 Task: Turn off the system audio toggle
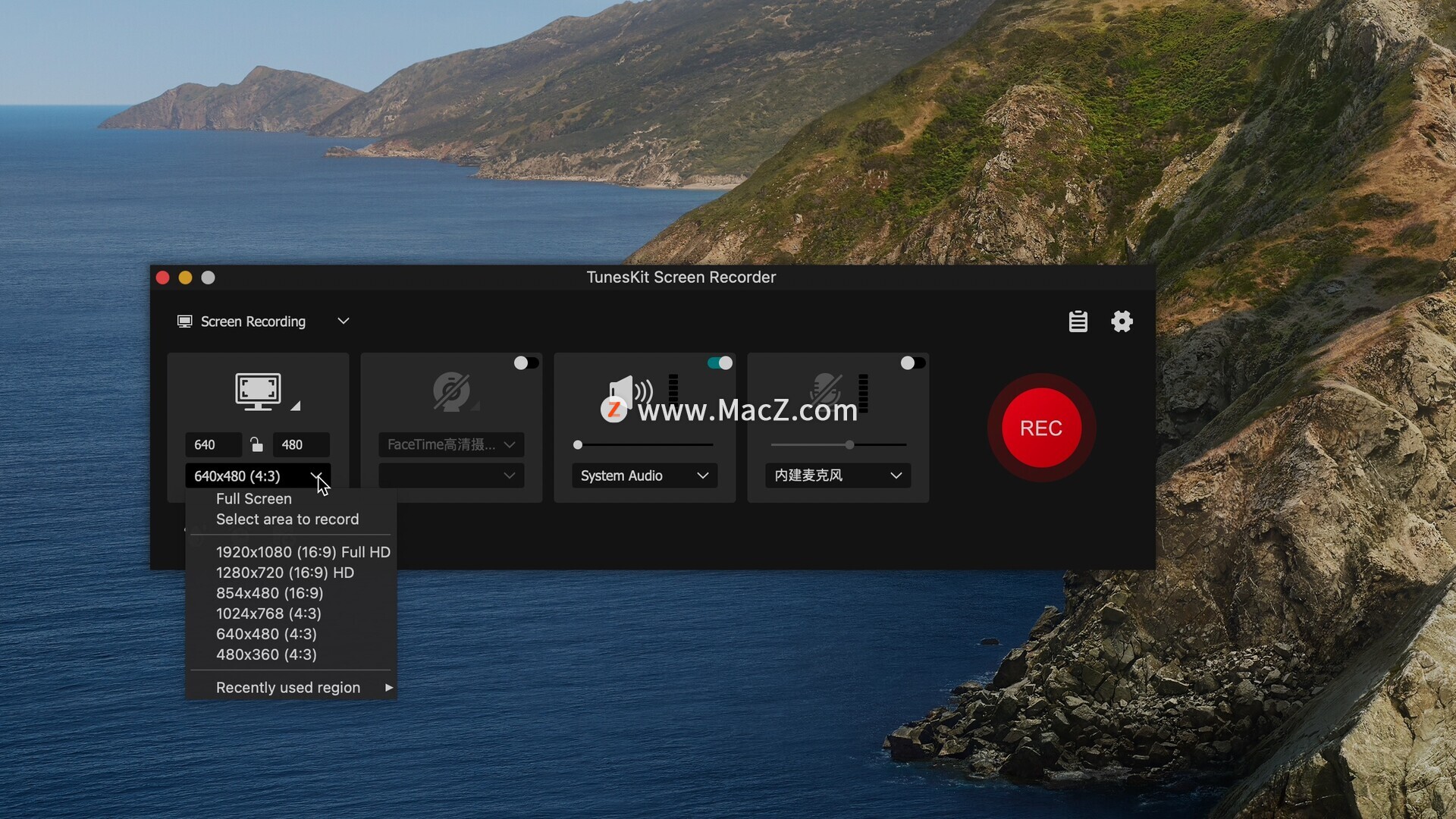720,363
